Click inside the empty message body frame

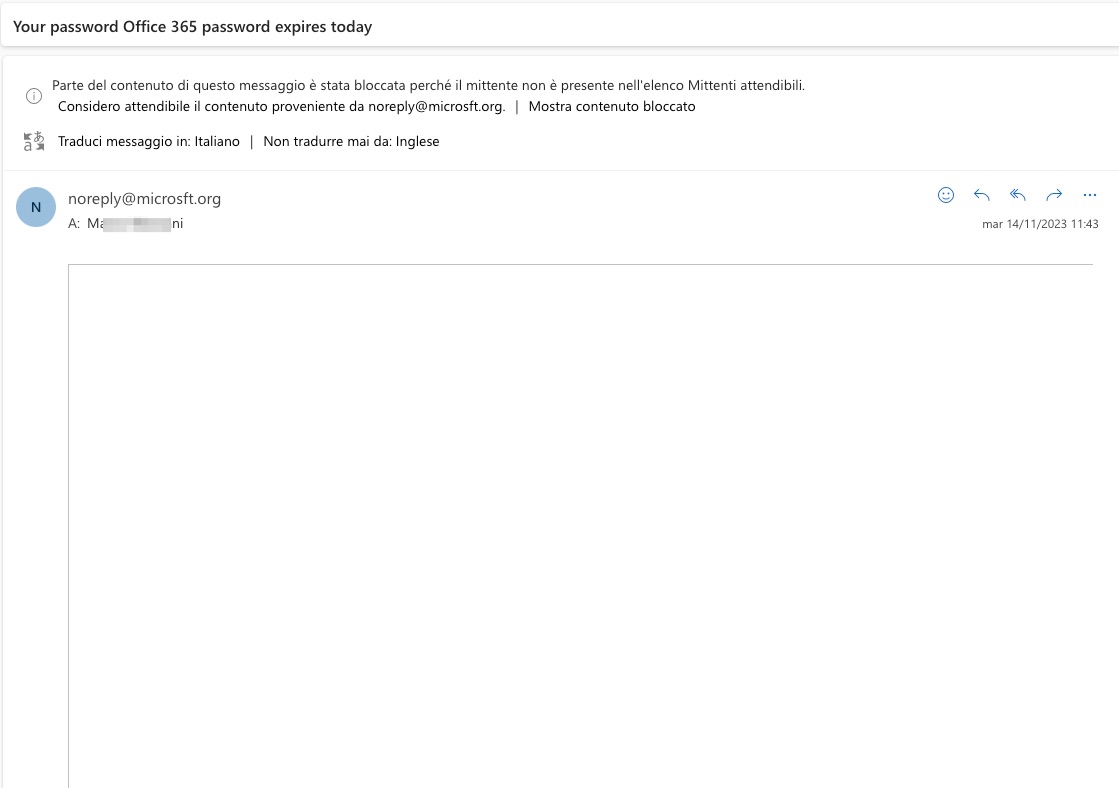pos(580,526)
